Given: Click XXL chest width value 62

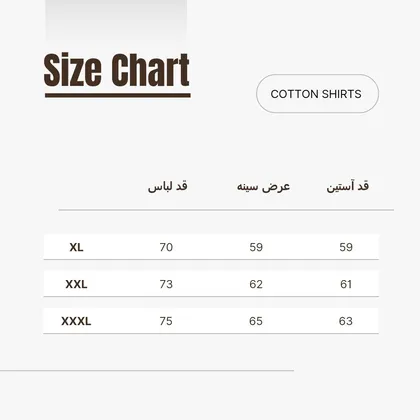Looking at the screenshot, I should click(256, 284).
